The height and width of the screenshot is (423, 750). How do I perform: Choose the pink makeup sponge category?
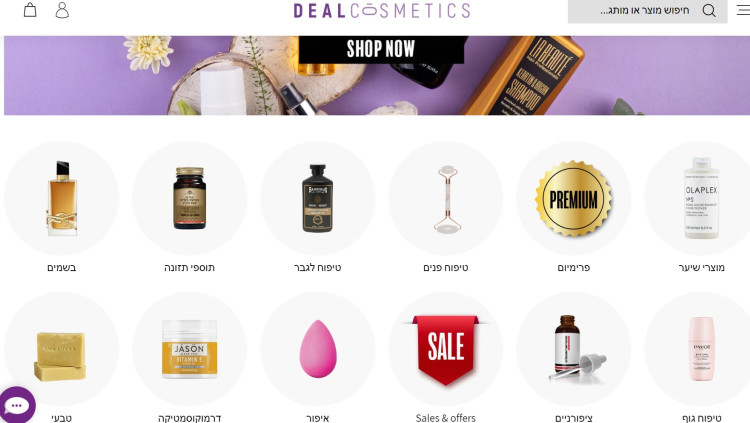[x=318, y=349]
